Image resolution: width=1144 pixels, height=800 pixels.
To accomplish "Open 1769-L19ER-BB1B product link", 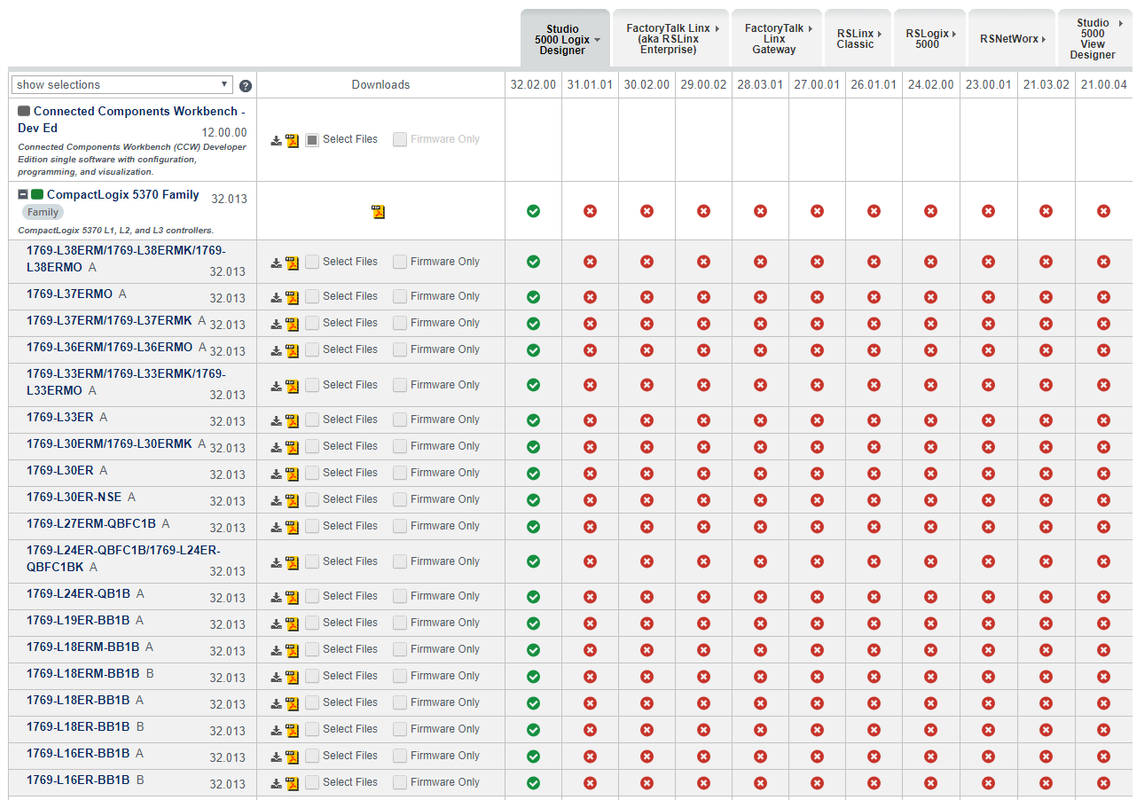I will 78,621.
